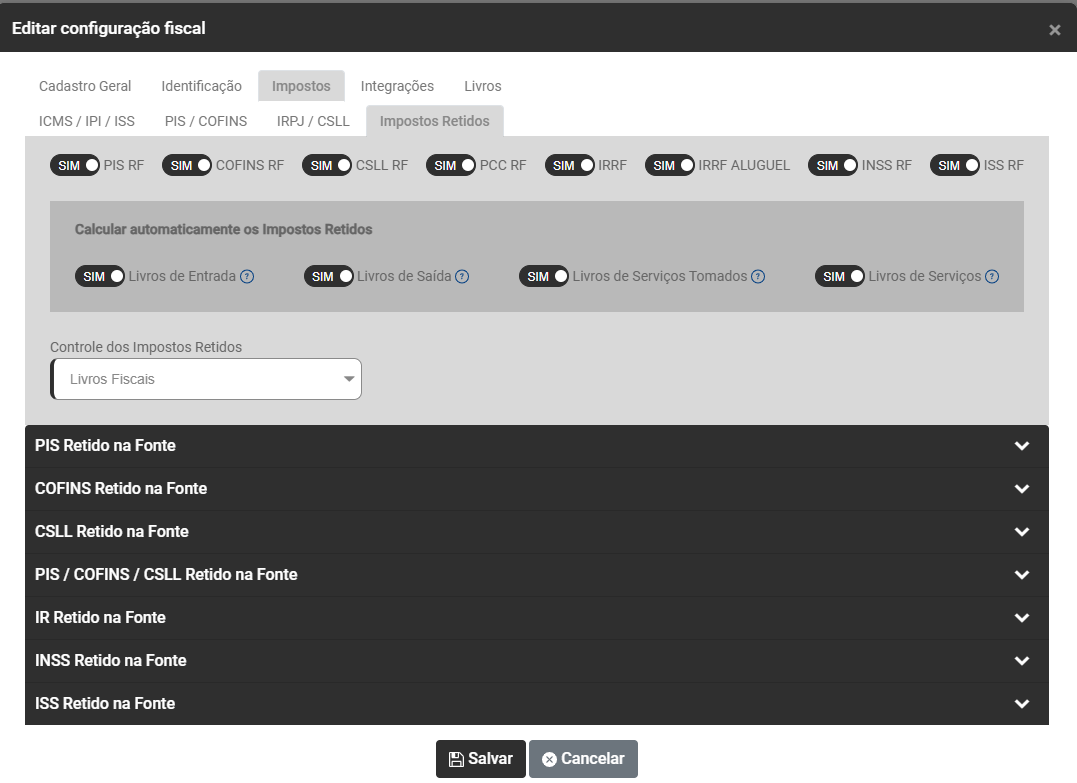Screen dimensions: 1077x783
Task: Toggle the PIS RF switch
Action: [x=75, y=166]
